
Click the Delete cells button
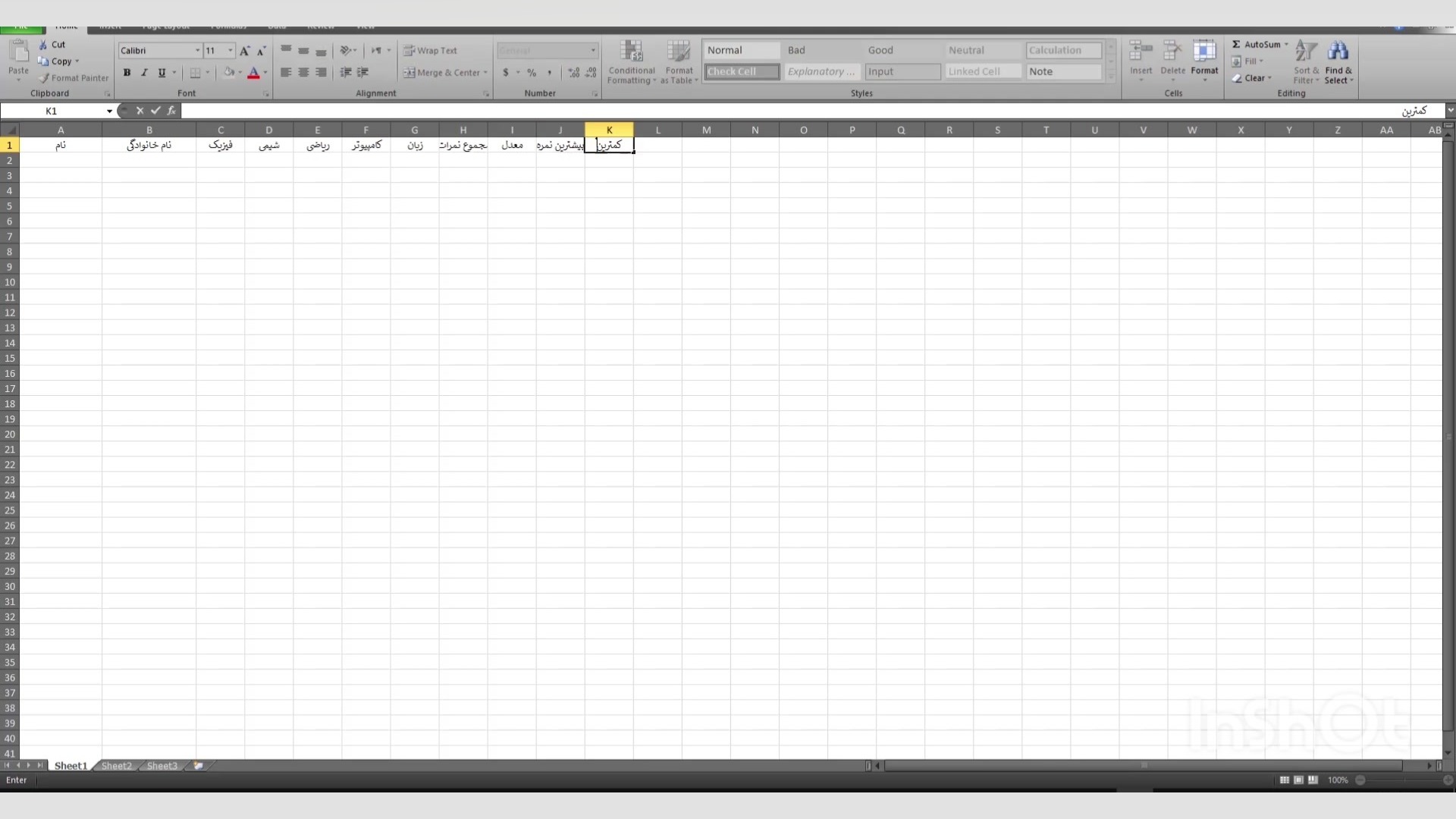[x=1172, y=61]
